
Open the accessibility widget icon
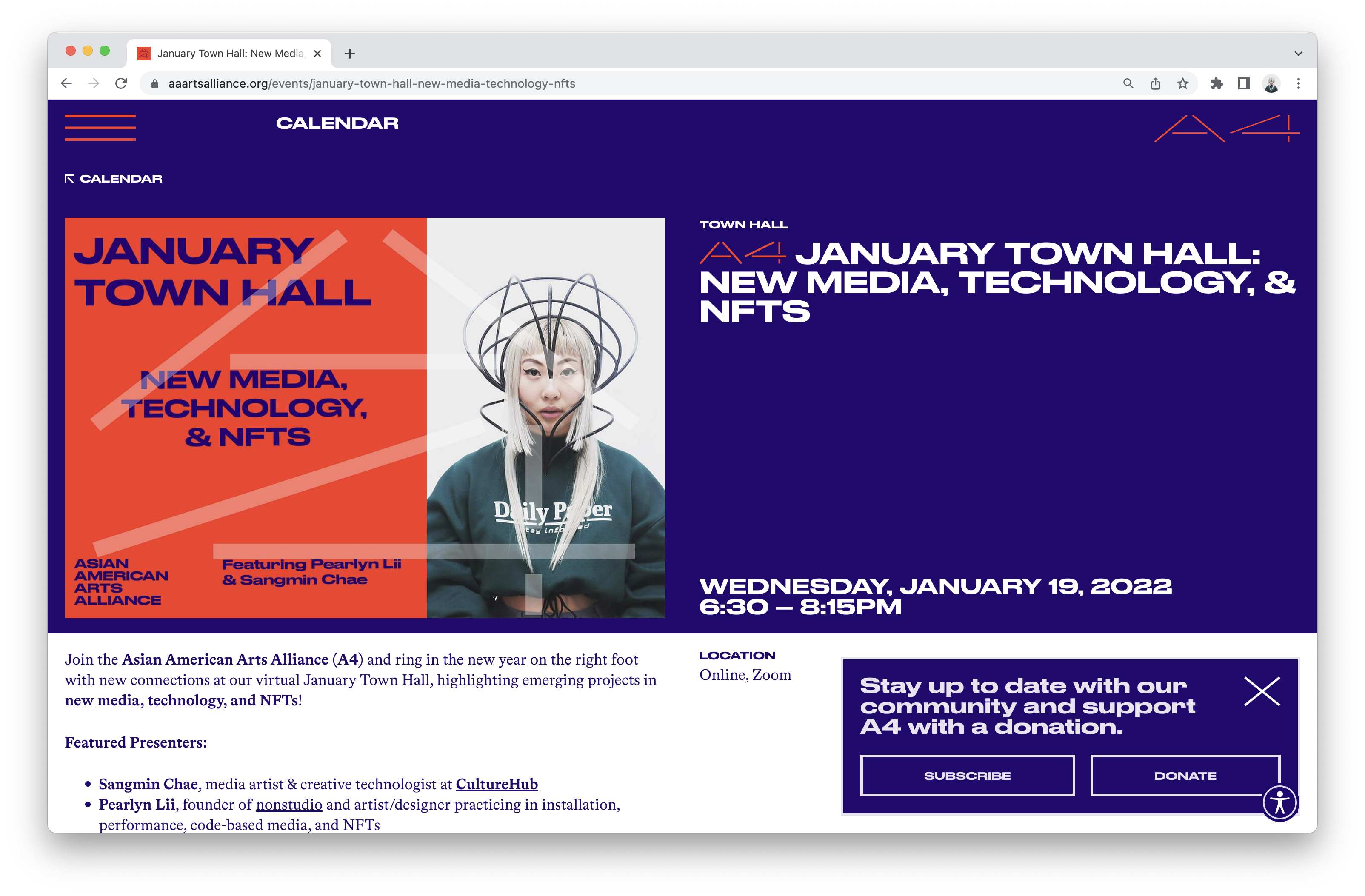point(1279,802)
